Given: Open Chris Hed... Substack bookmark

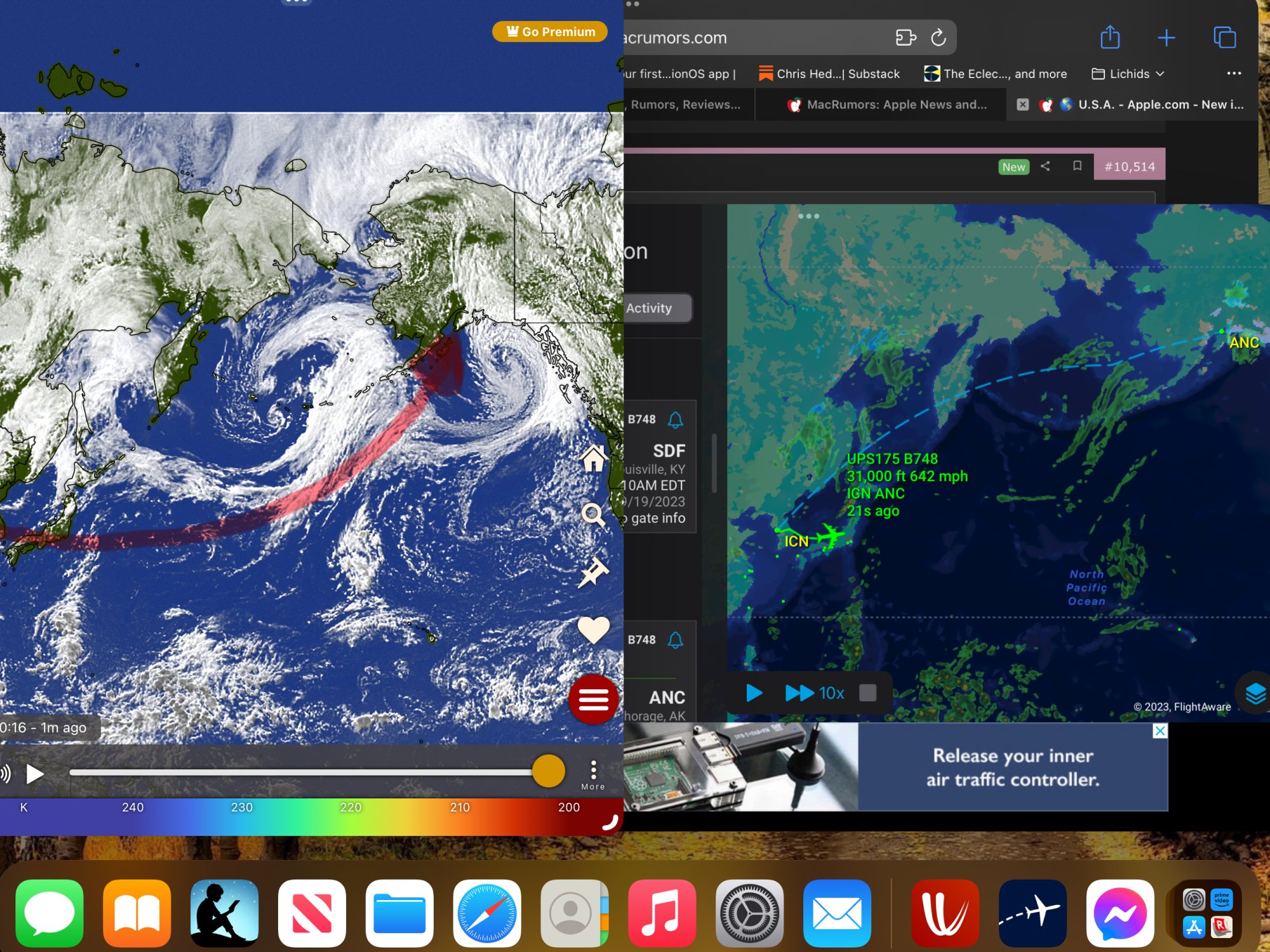Looking at the screenshot, I should [829, 74].
